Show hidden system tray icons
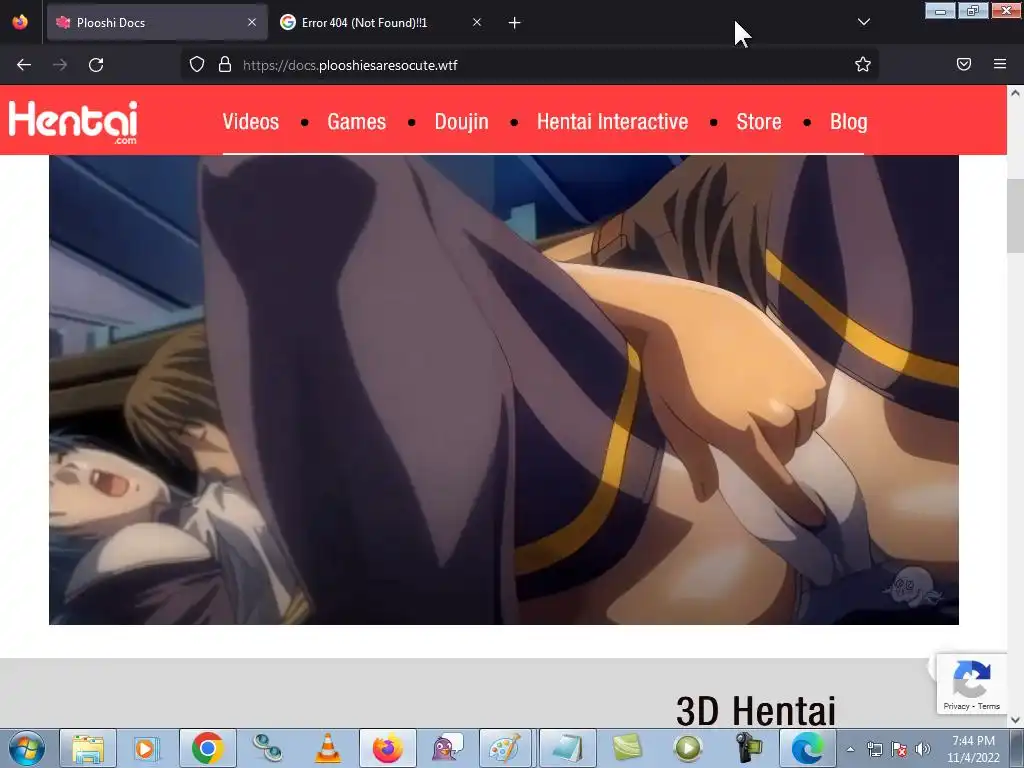Image resolution: width=1024 pixels, height=768 pixels. (x=850, y=749)
